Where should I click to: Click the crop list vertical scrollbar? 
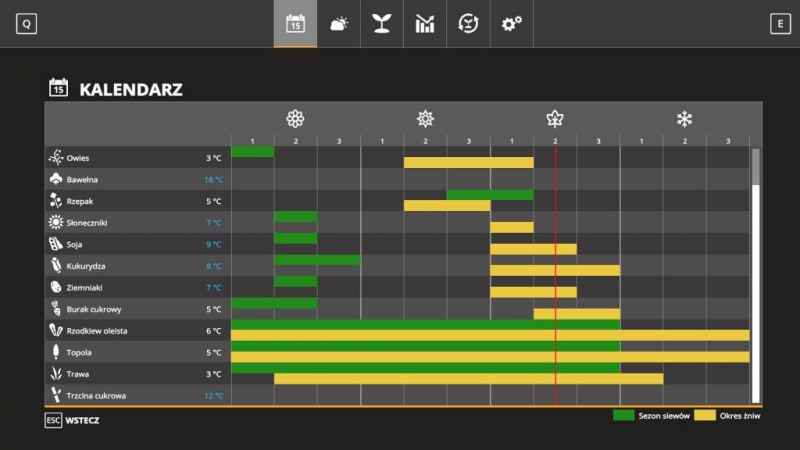756,276
